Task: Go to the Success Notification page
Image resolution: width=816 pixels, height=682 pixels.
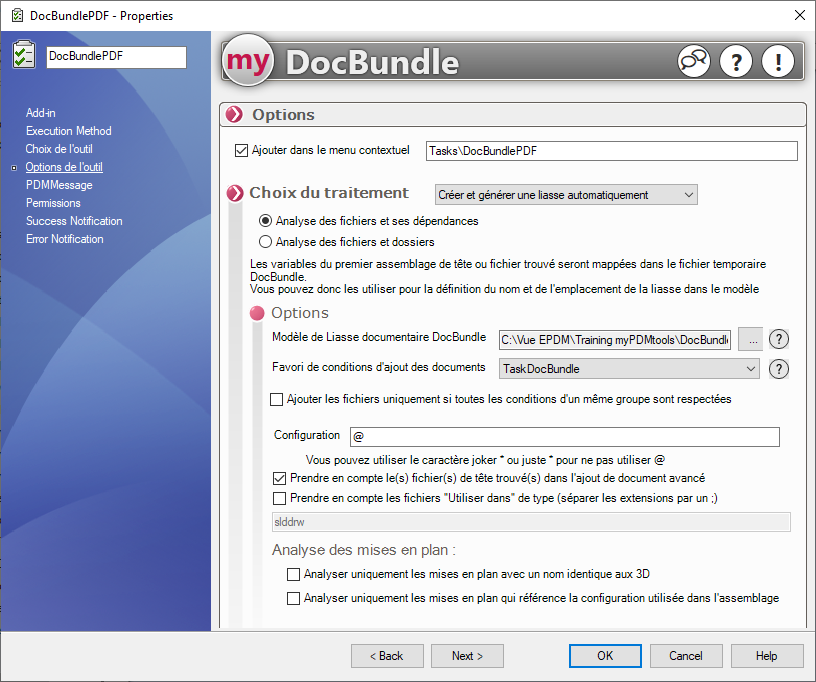Action: click(x=74, y=221)
